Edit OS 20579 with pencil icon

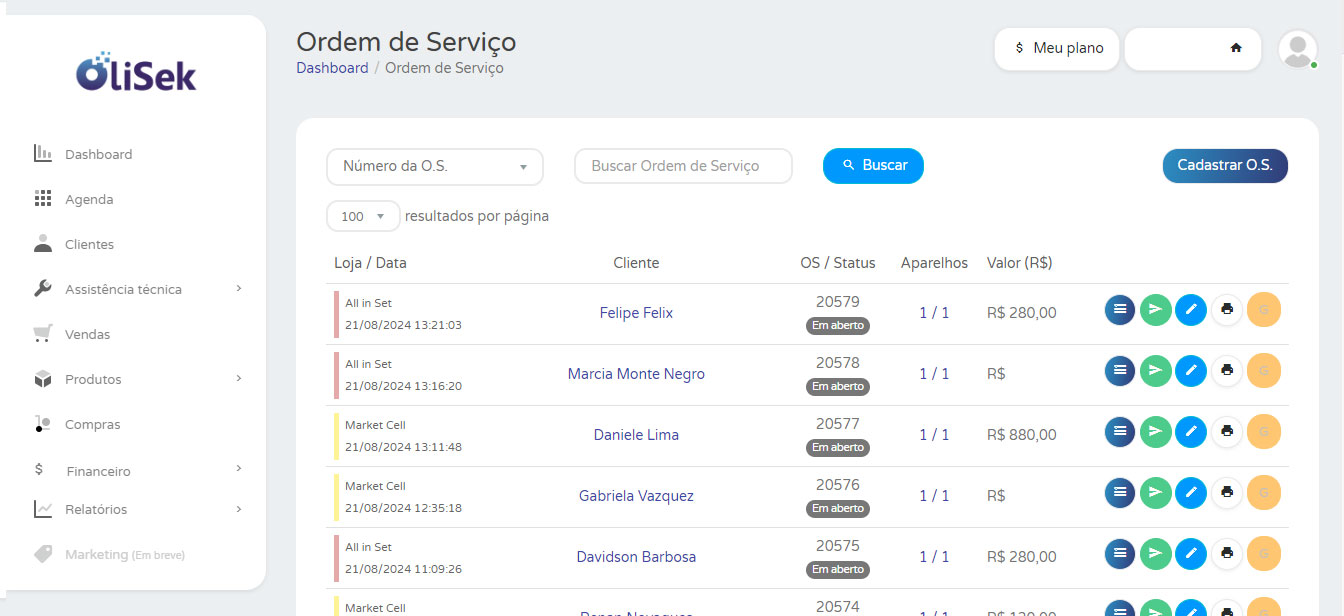[x=1190, y=310]
